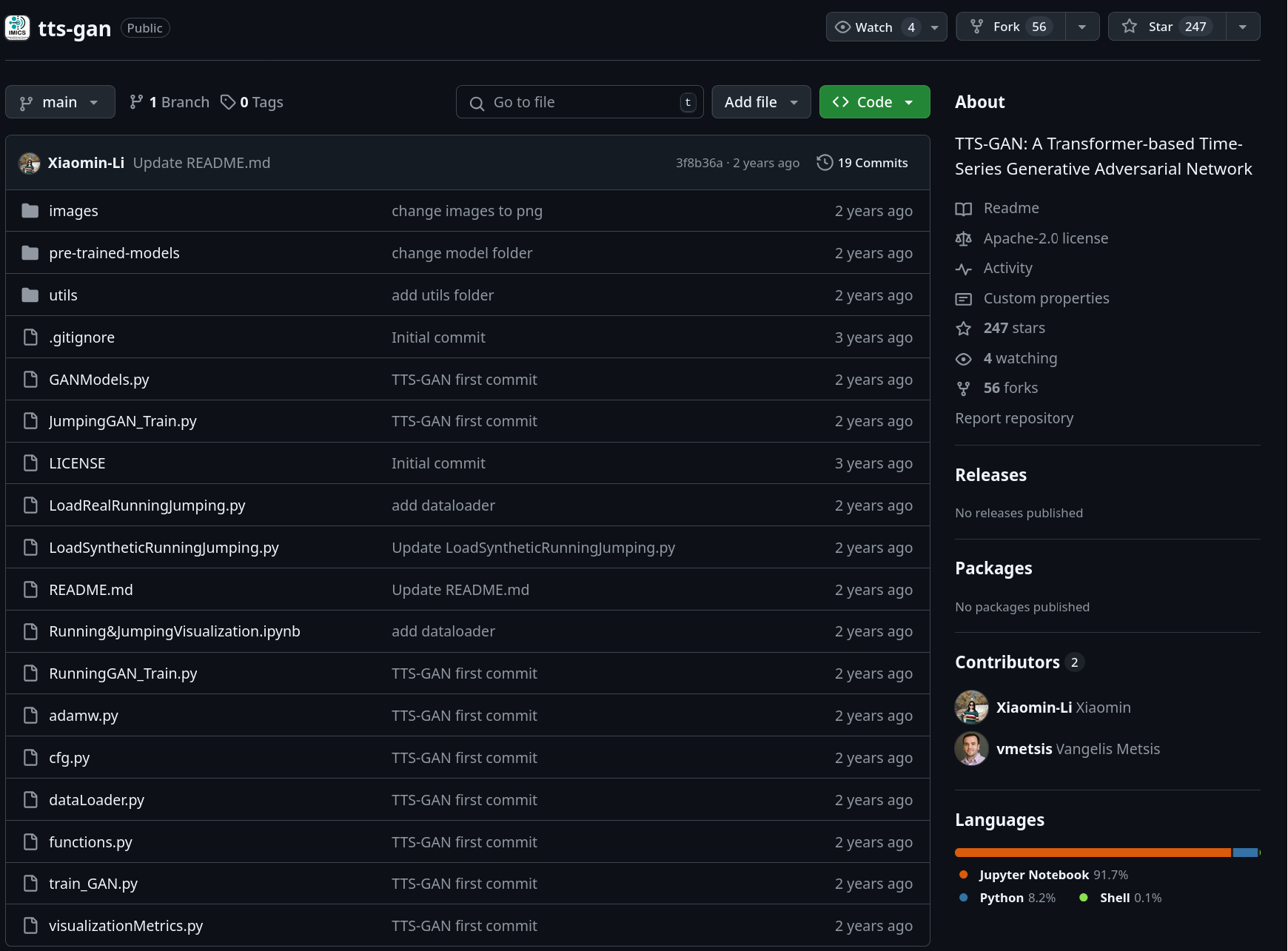The height and width of the screenshot is (951, 1288).
Task: Open the pre-trained-models folder
Action: click(x=114, y=253)
